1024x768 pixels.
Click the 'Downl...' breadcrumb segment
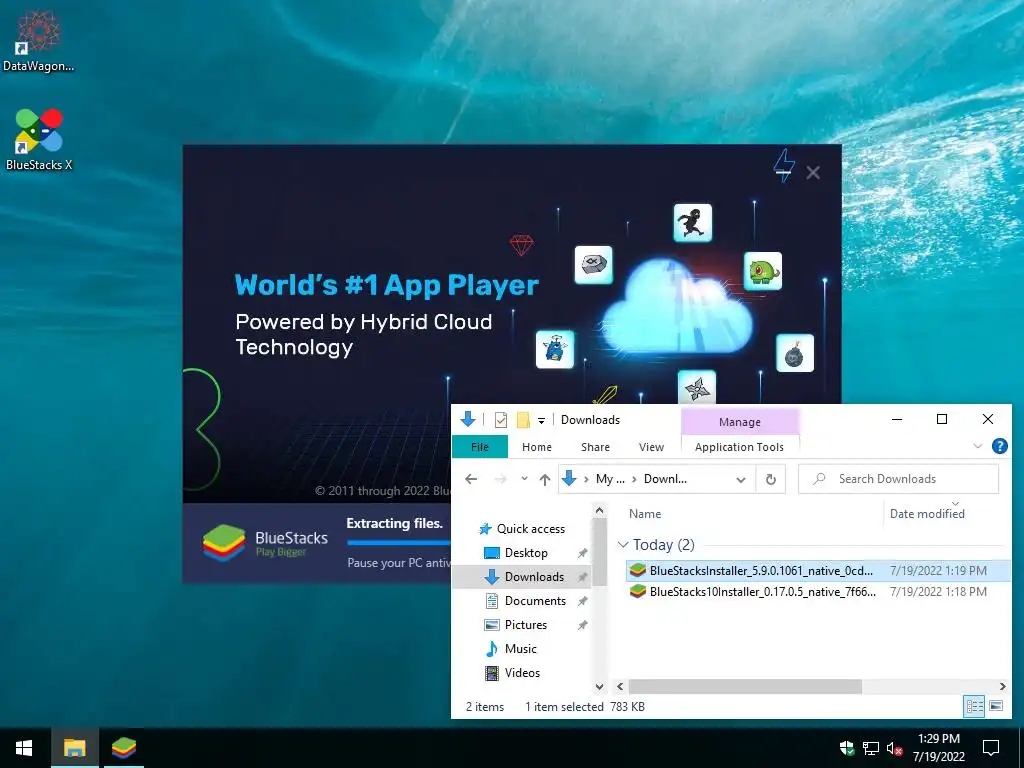pyautogui.click(x=665, y=479)
